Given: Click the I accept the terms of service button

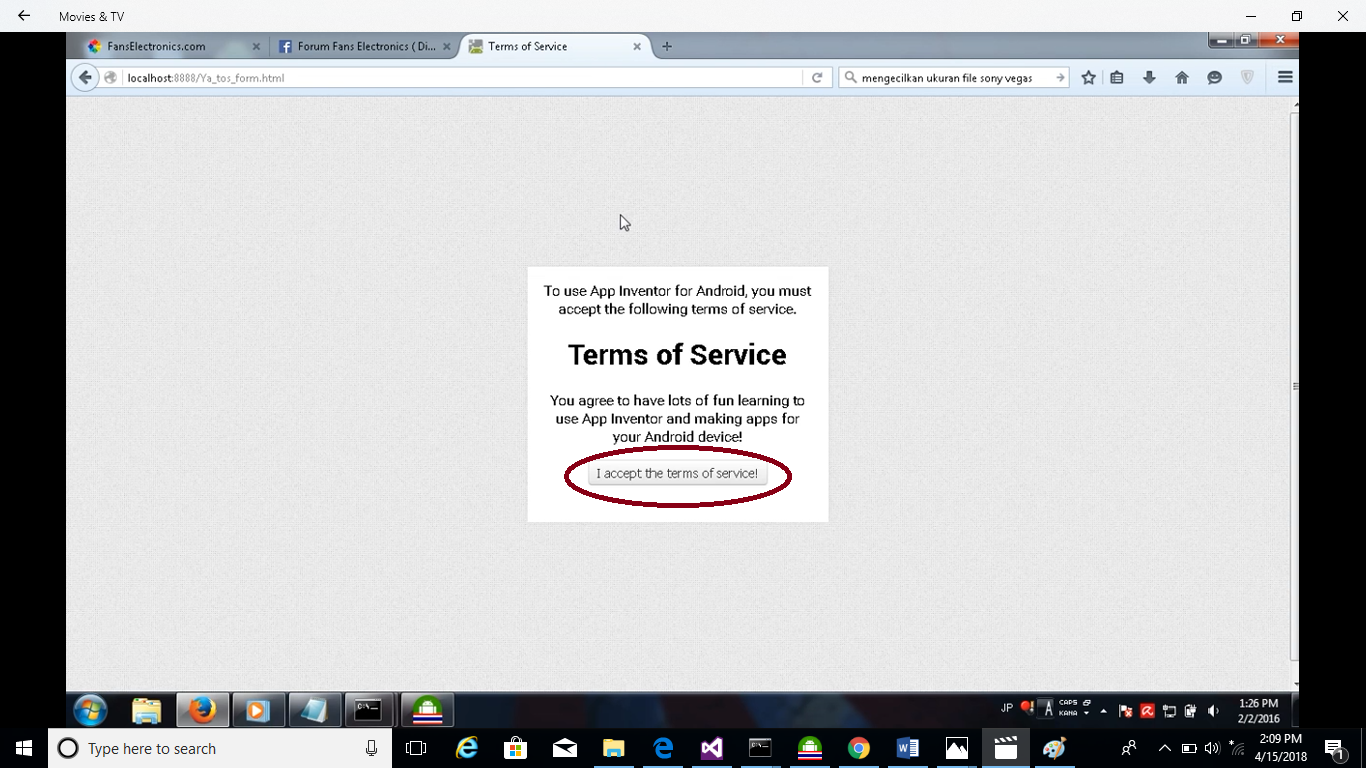Looking at the screenshot, I should 677,473.
